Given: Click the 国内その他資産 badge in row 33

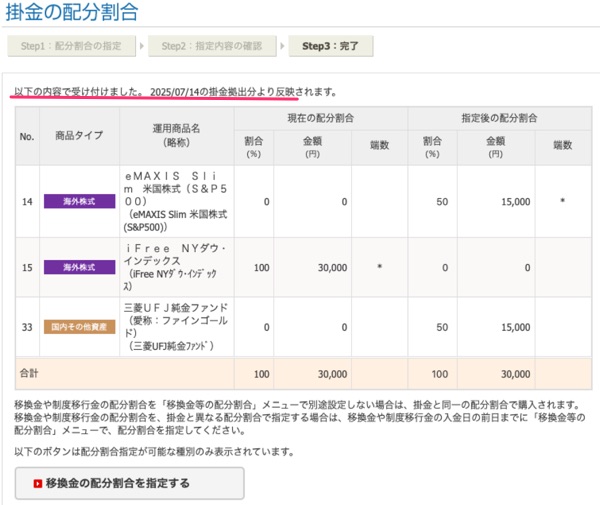Looking at the screenshot, I should [x=79, y=327].
